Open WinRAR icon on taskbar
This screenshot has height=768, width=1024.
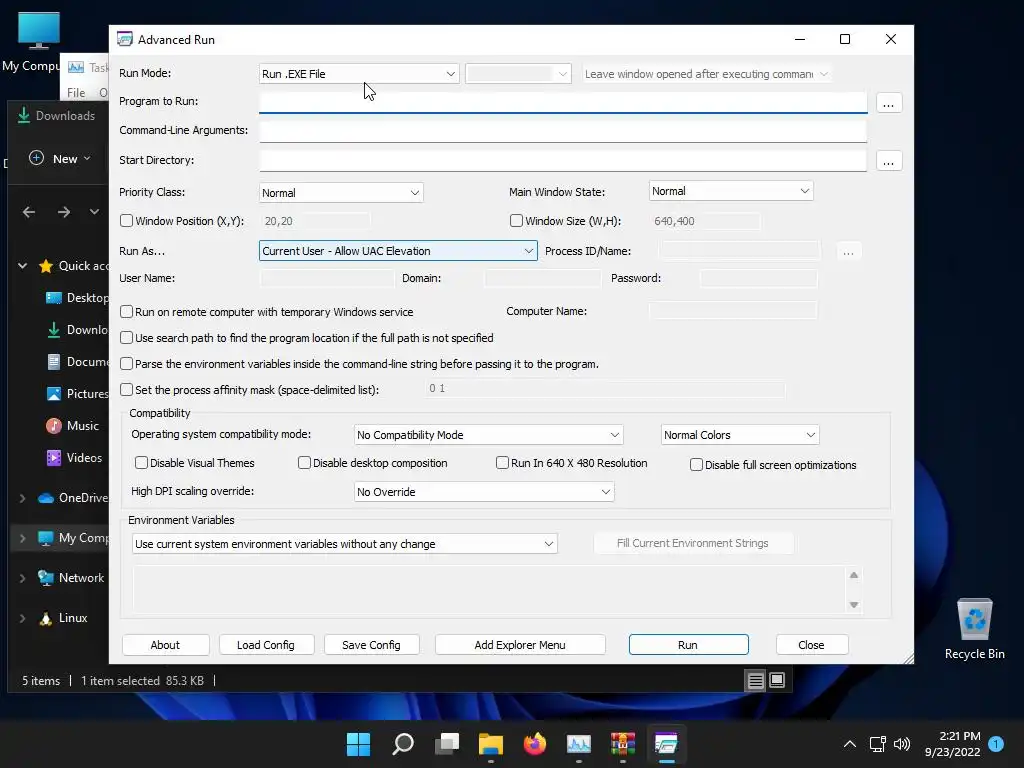(622, 744)
